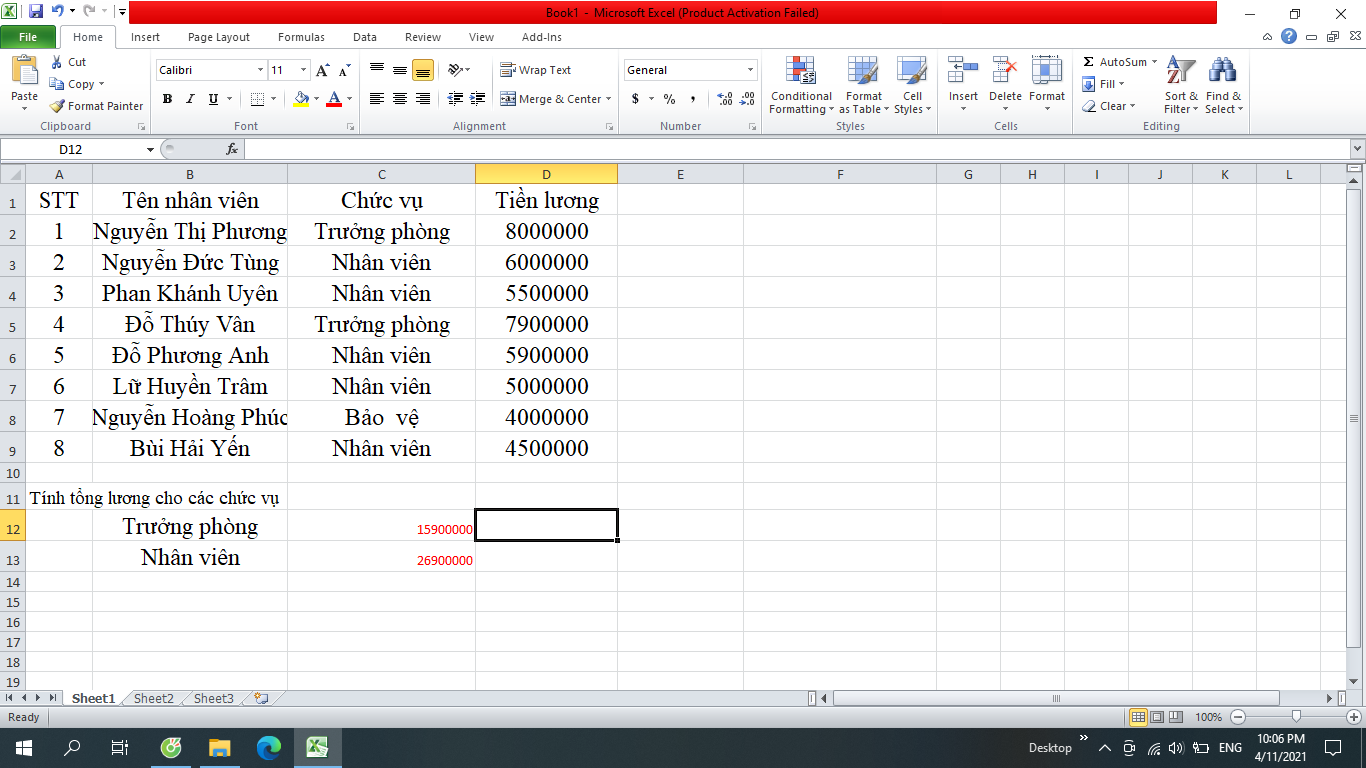Screen dimensions: 1366x768
Task: Switch to the Formulas ribbon tab
Action: pos(301,37)
